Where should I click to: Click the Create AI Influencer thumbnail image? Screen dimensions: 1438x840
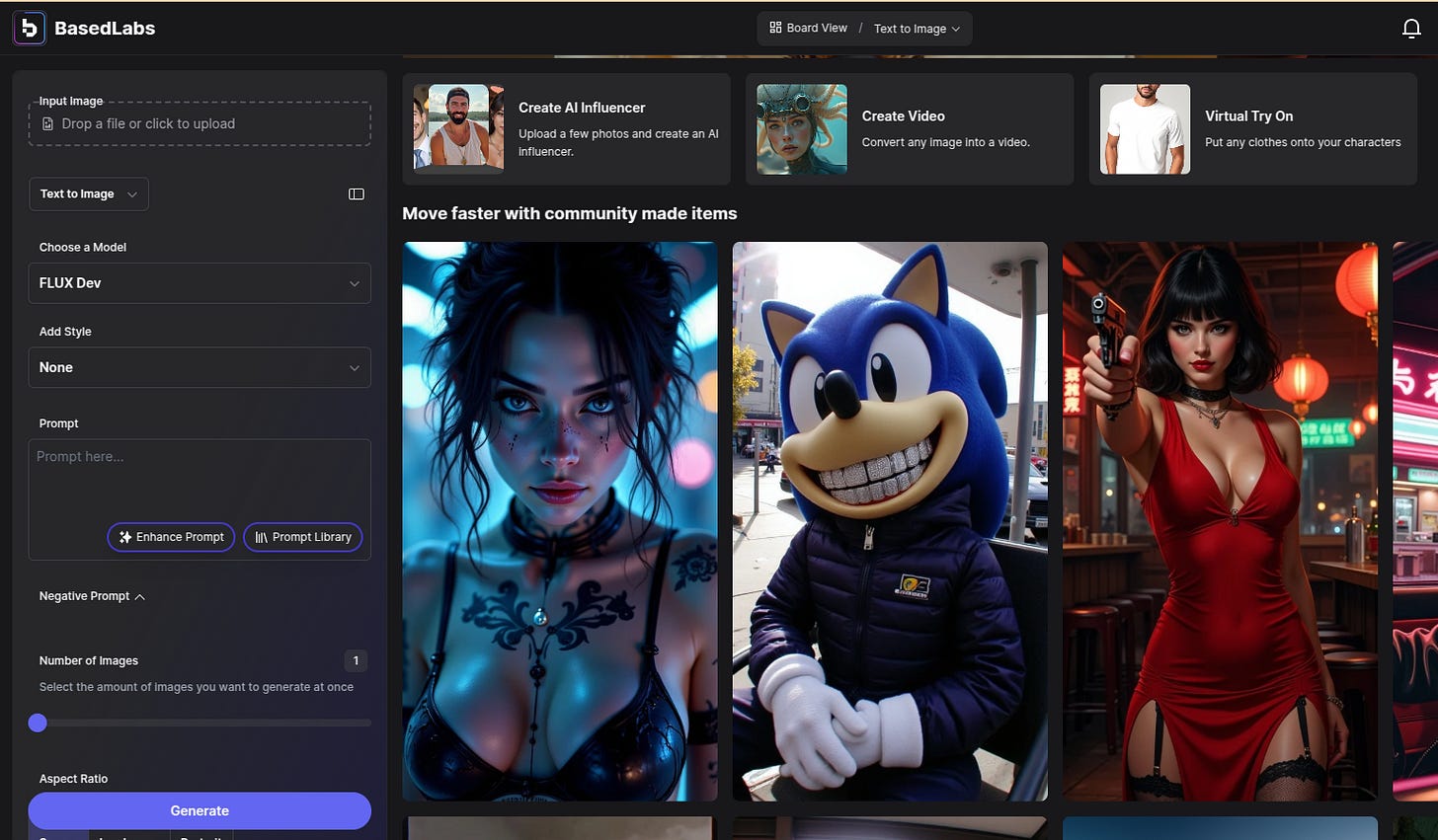click(x=458, y=129)
